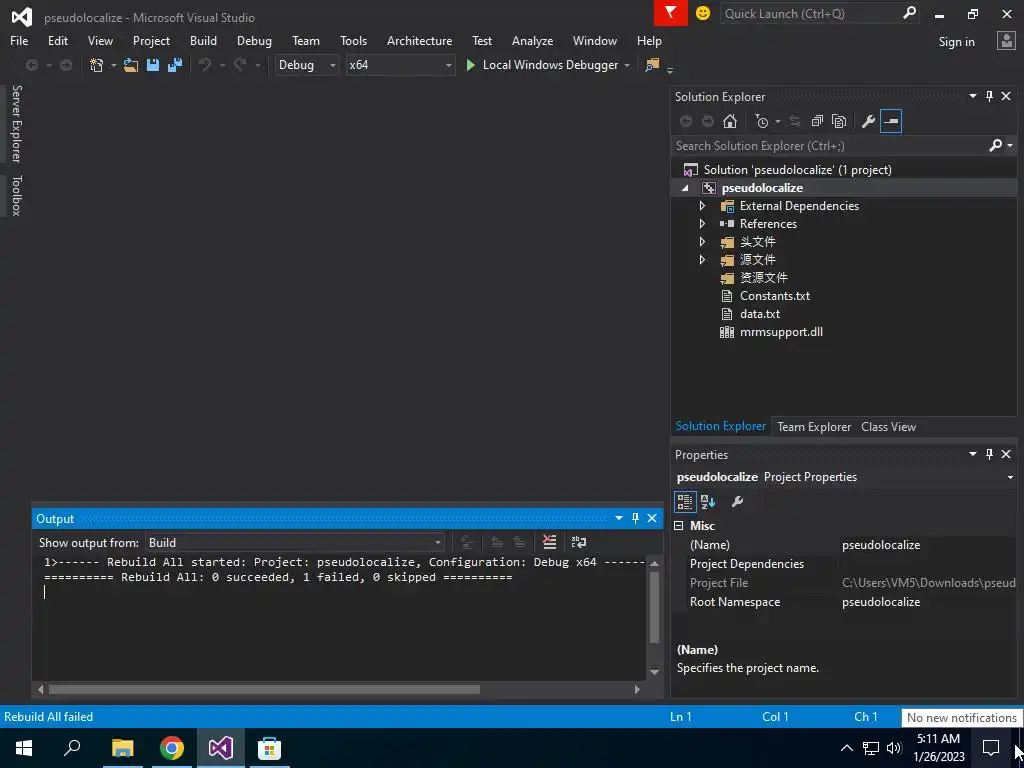Open the x64 platform dropdown
Image resolution: width=1024 pixels, height=768 pixels.
(x=400, y=65)
